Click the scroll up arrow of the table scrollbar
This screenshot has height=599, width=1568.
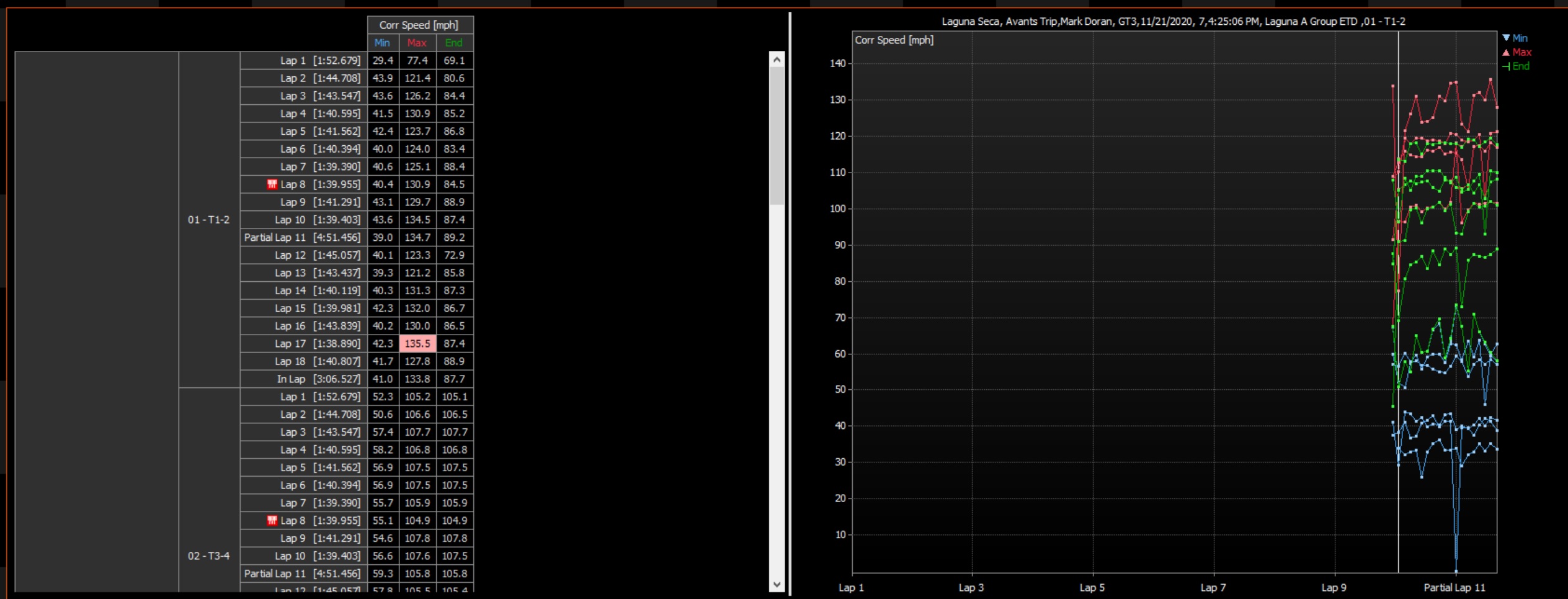777,60
